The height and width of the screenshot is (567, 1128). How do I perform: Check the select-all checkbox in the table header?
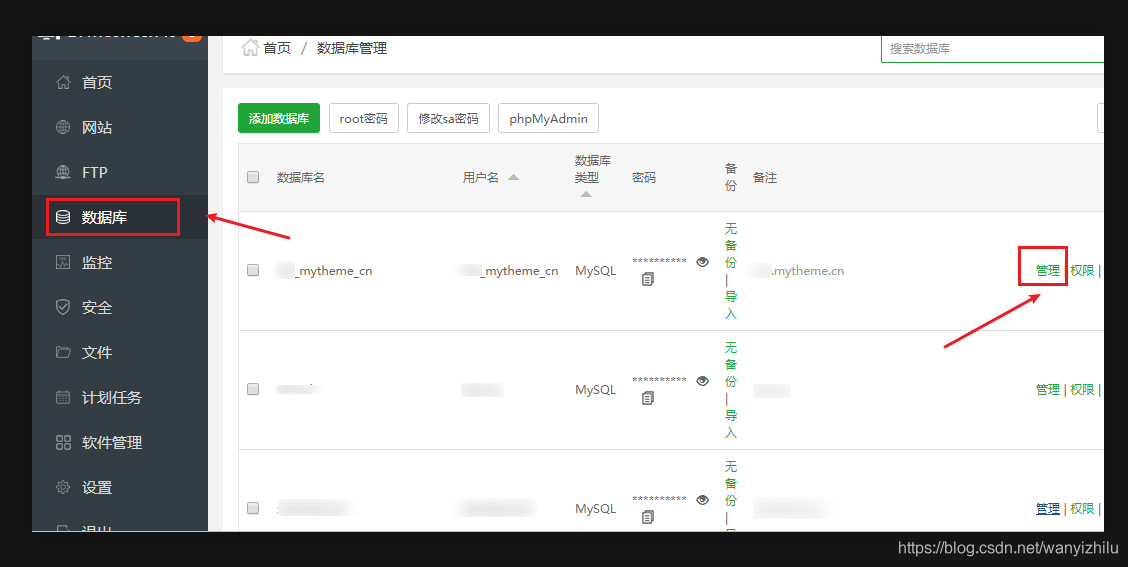point(253,177)
